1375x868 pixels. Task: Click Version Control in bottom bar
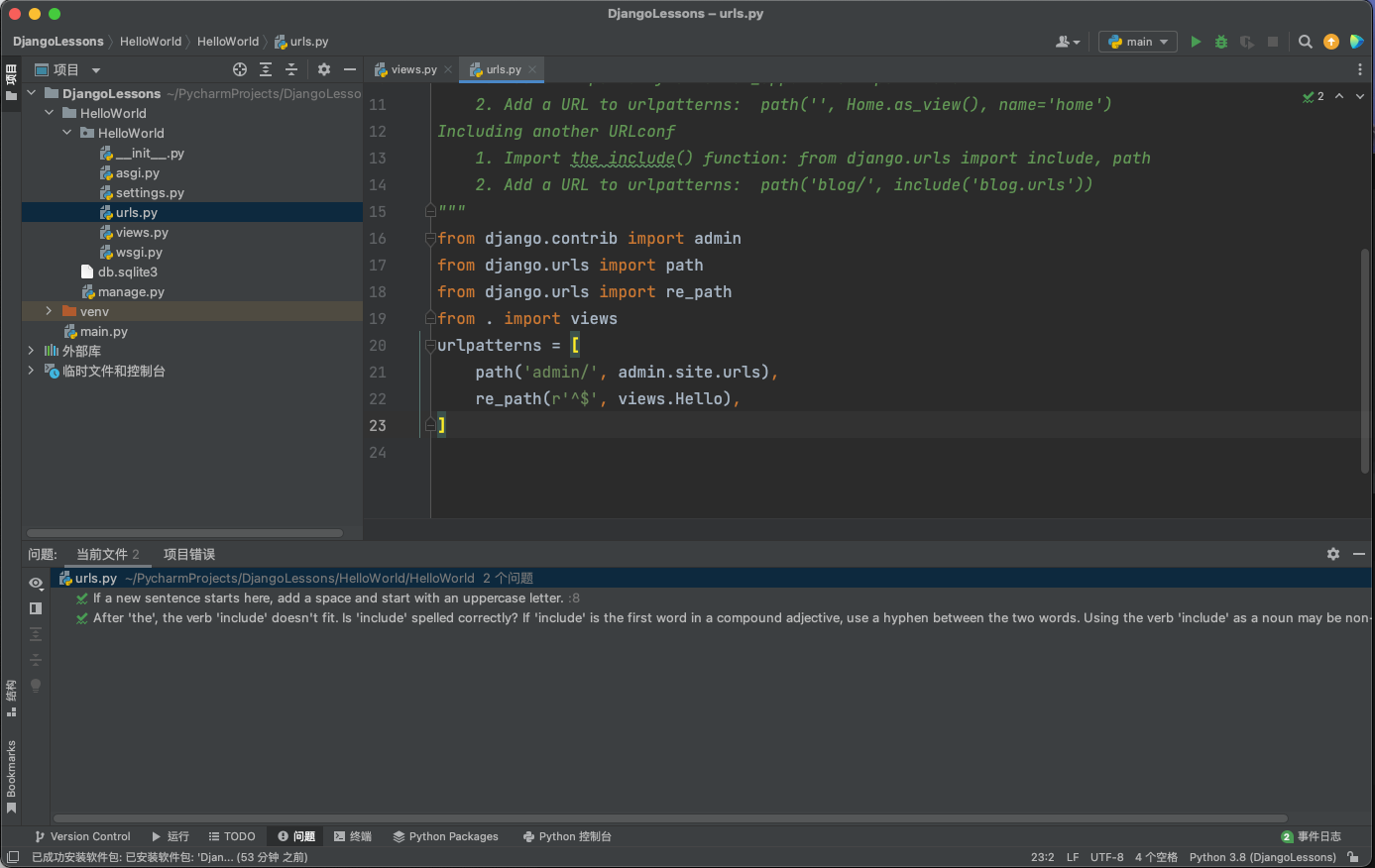coord(82,836)
